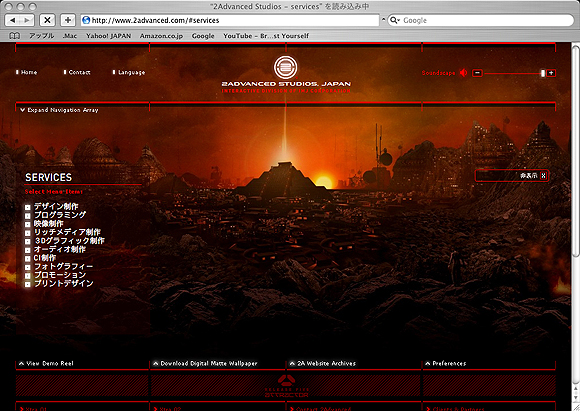Mute the Soundscape speaker icon

coord(463,73)
